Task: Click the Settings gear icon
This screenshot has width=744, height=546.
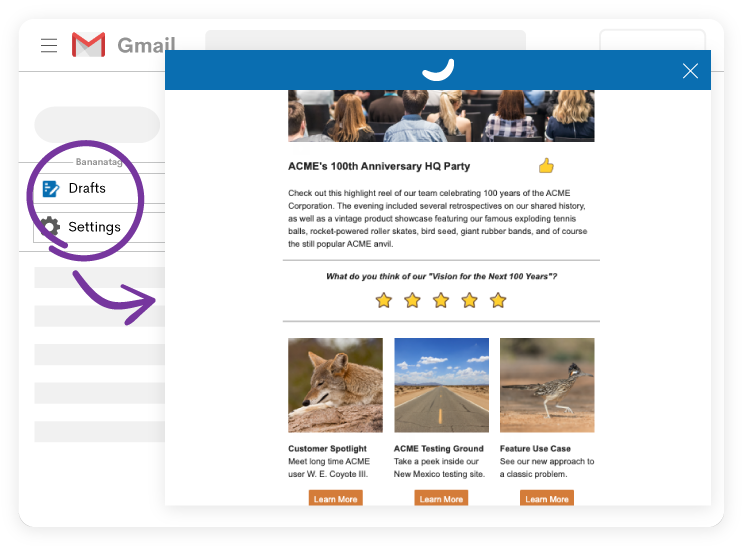Action: 50,227
